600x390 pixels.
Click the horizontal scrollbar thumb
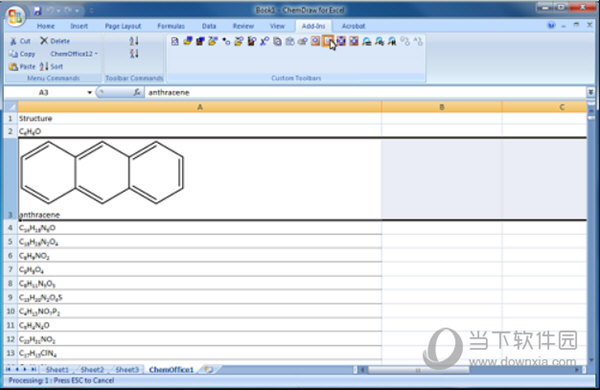click(x=418, y=370)
